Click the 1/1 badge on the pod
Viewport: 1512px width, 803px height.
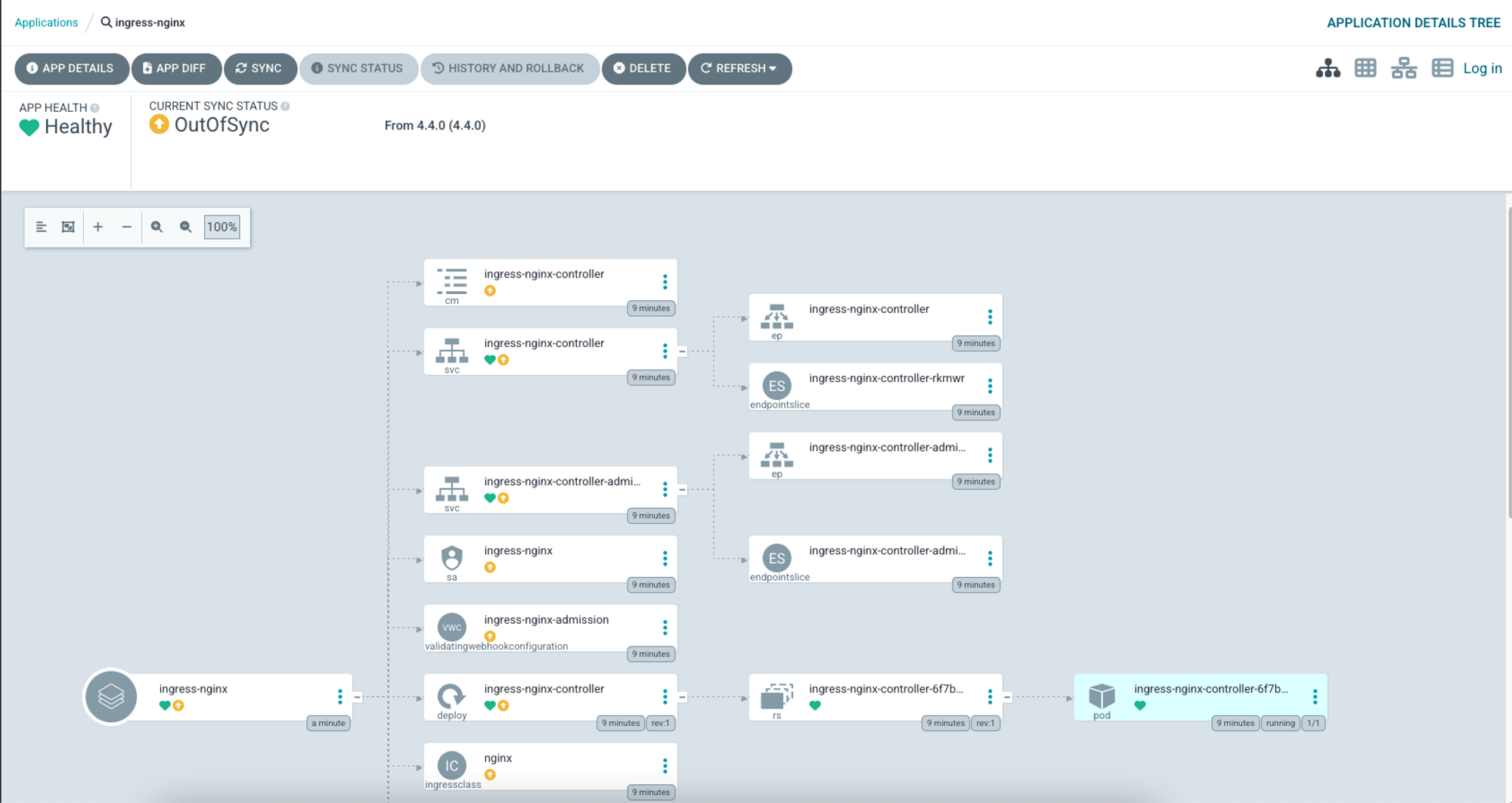1313,723
